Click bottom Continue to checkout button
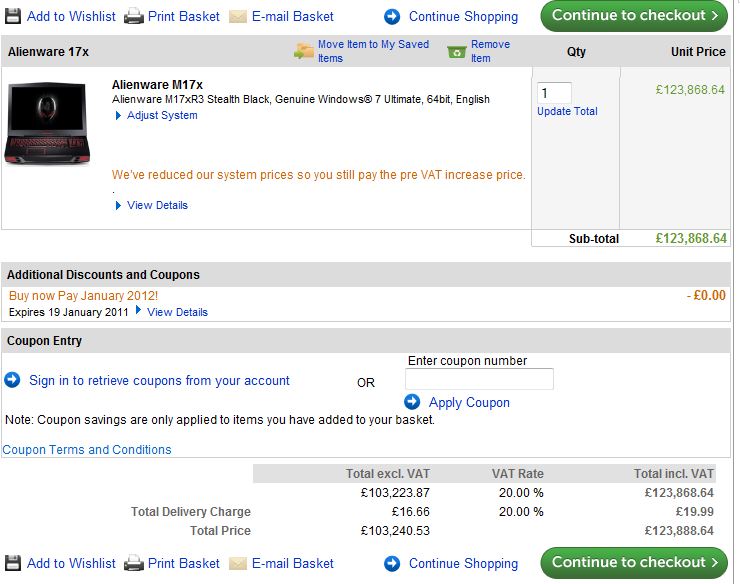The image size is (740, 584). point(634,563)
